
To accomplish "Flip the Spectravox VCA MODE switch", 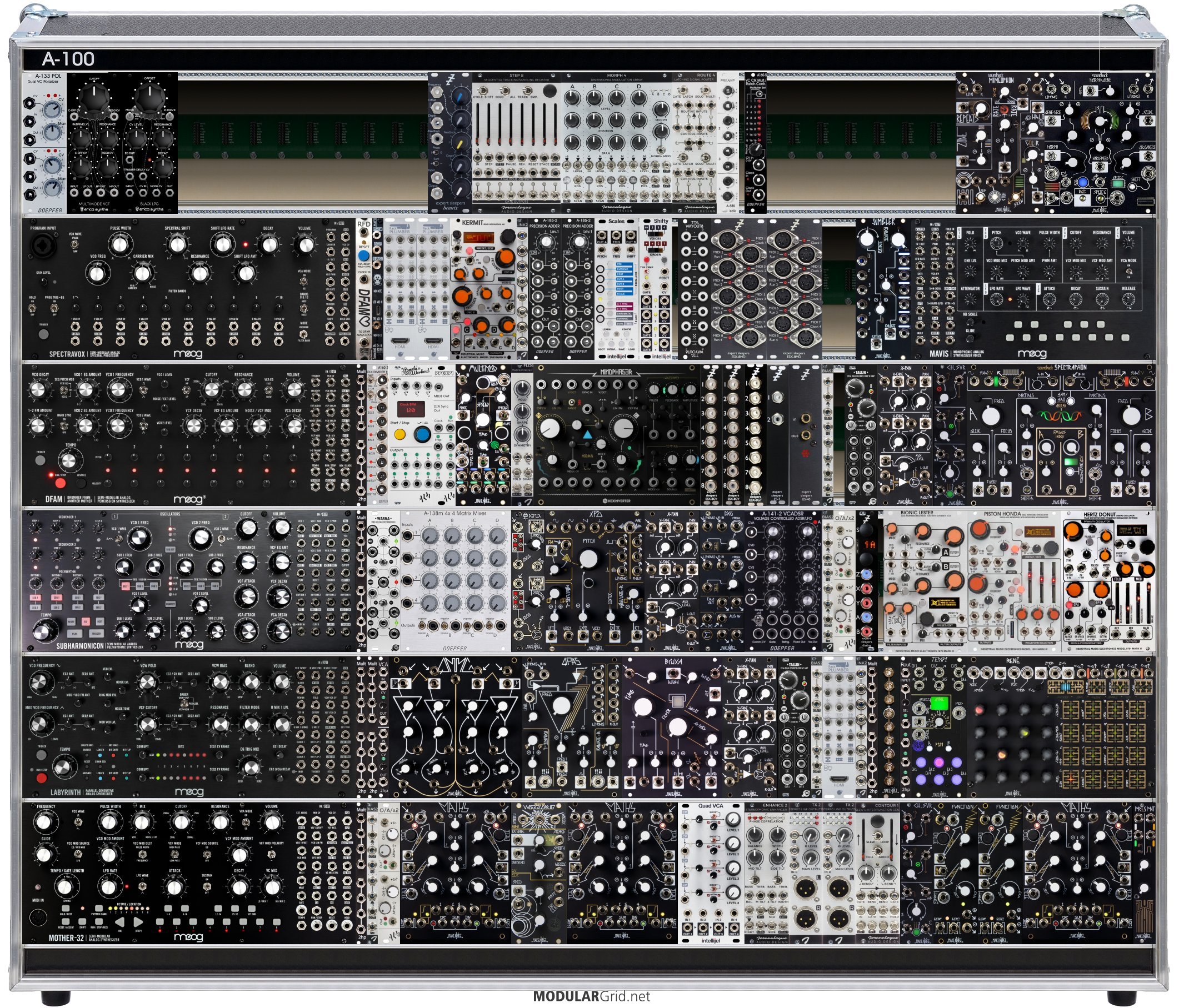I will click(x=305, y=281).
